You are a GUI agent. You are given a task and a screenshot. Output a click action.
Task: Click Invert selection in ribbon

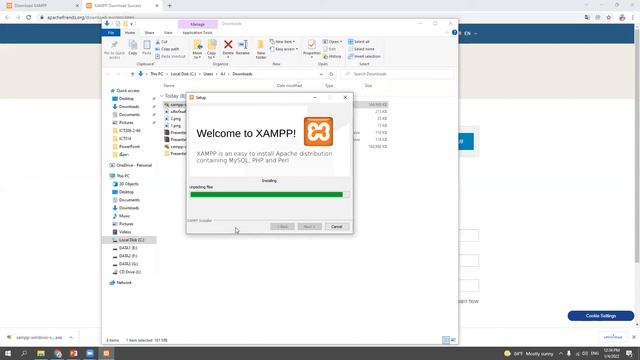click(x=364, y=56)
